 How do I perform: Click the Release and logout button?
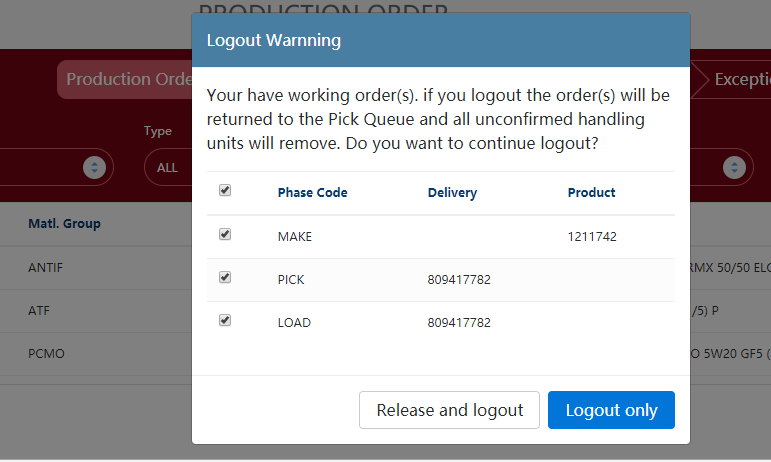pyautogui.click(x=449, y=410)
